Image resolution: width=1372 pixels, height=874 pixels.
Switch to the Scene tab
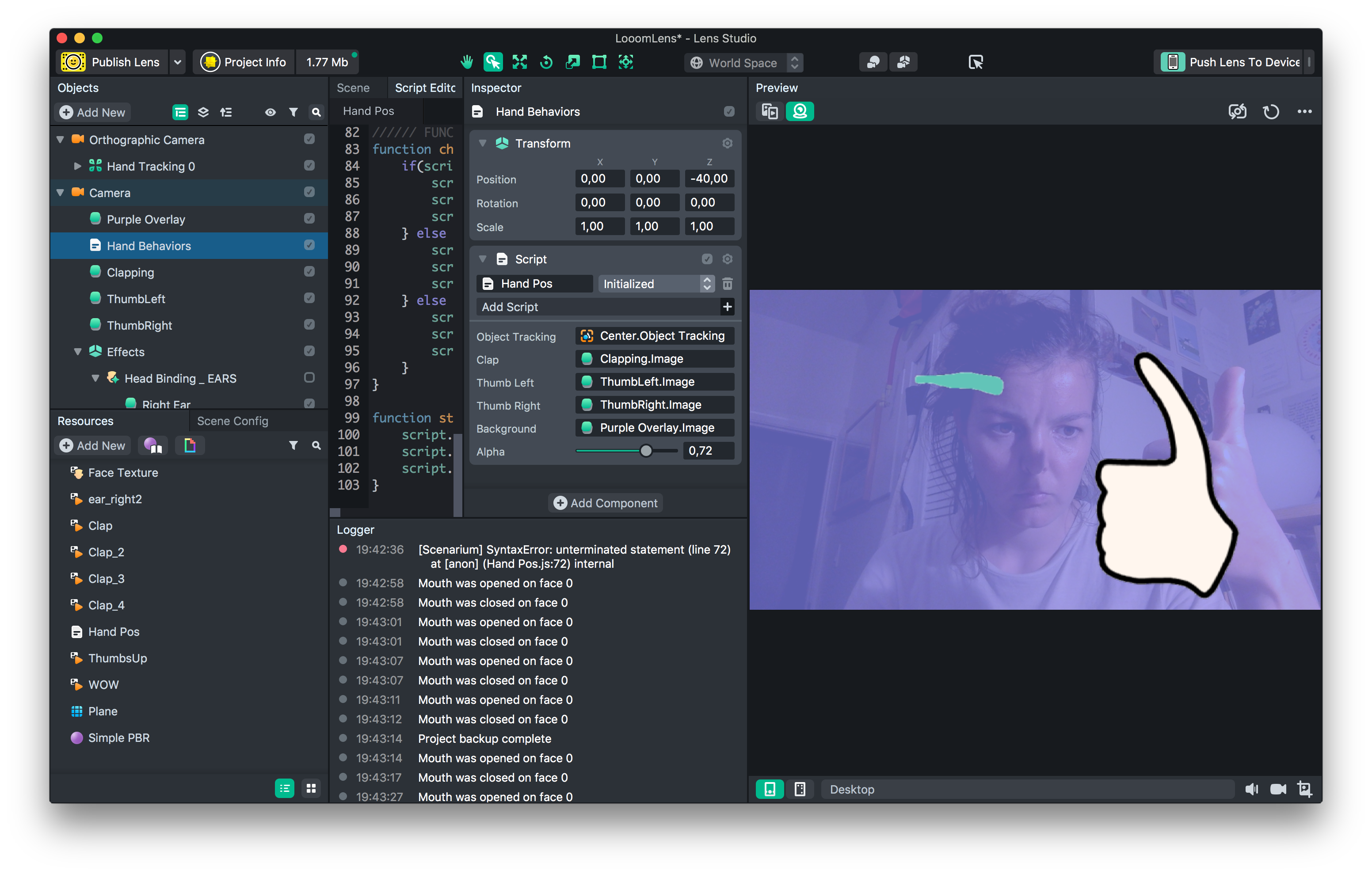coord(353,88)
